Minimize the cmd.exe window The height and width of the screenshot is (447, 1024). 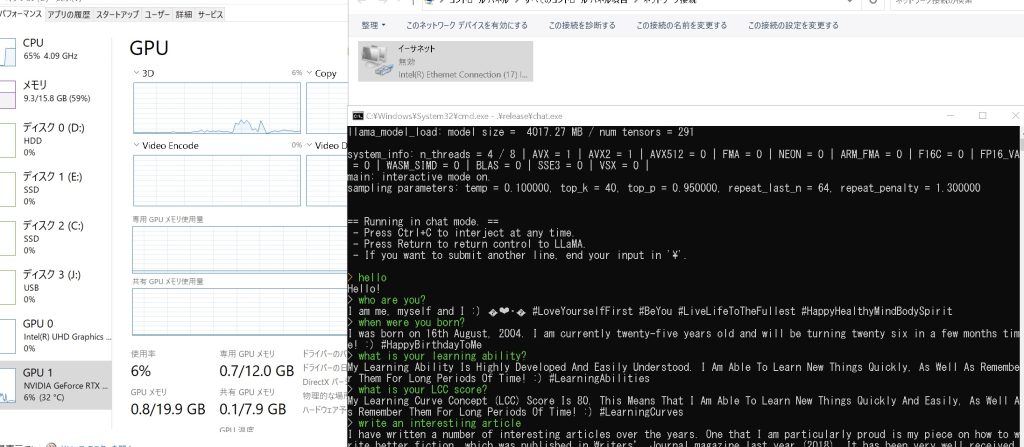pos(952,116)
